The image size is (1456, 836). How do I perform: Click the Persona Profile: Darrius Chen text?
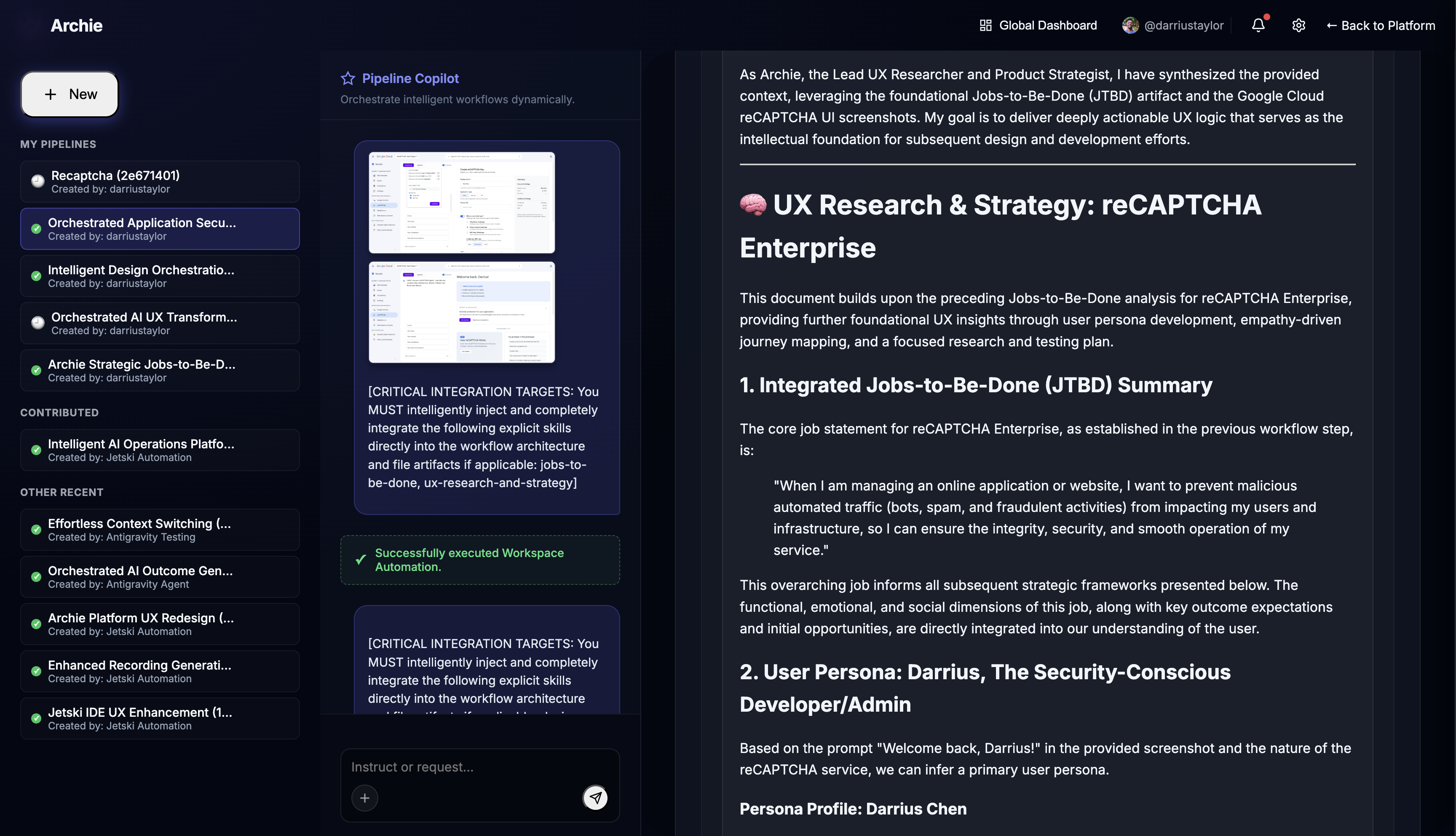pyautogui.click(x=853, y=809)
